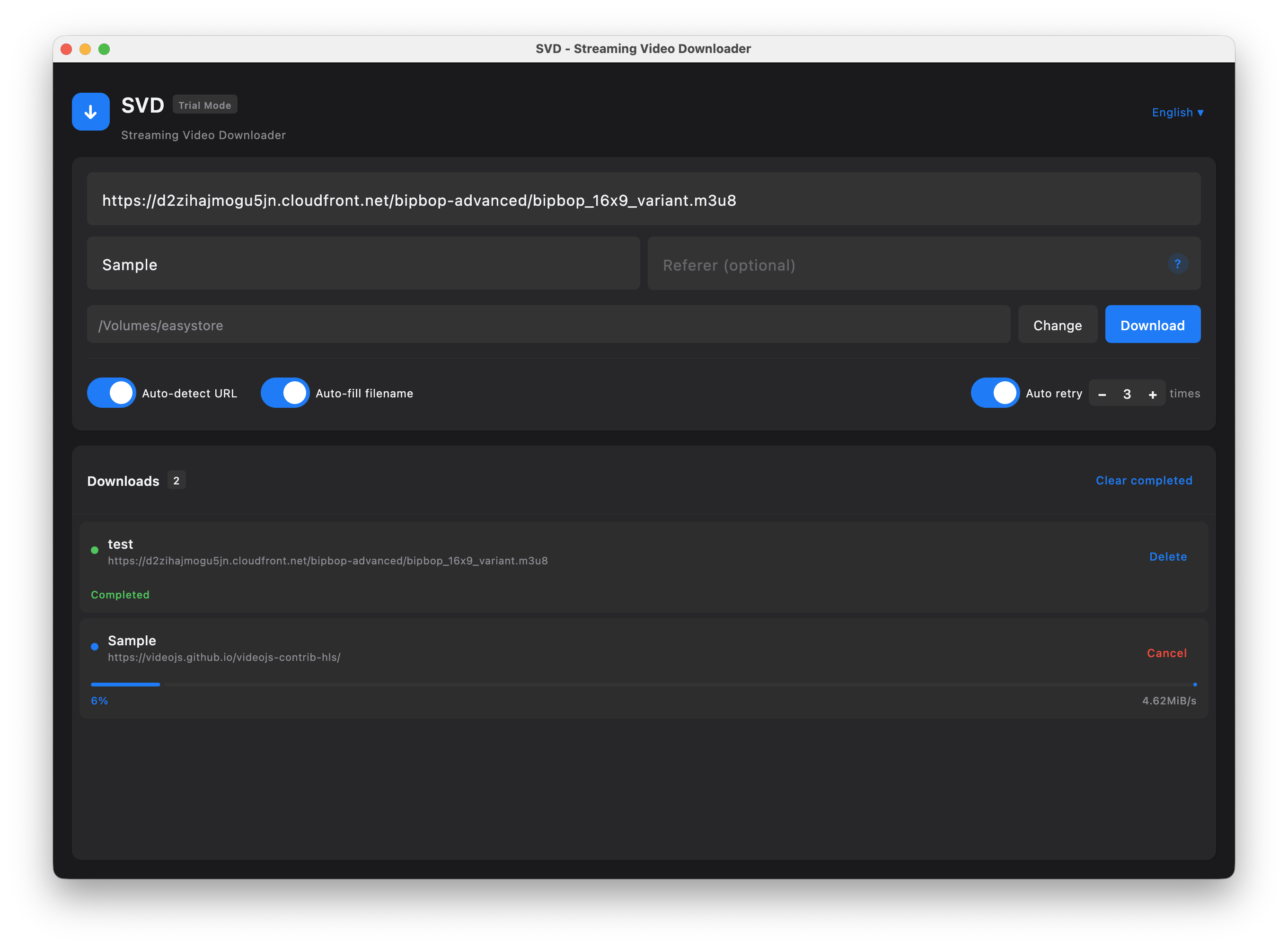The image size is (1288, 949).
Task: Open the Referer field help tooltip
Action: [1178, 264]
